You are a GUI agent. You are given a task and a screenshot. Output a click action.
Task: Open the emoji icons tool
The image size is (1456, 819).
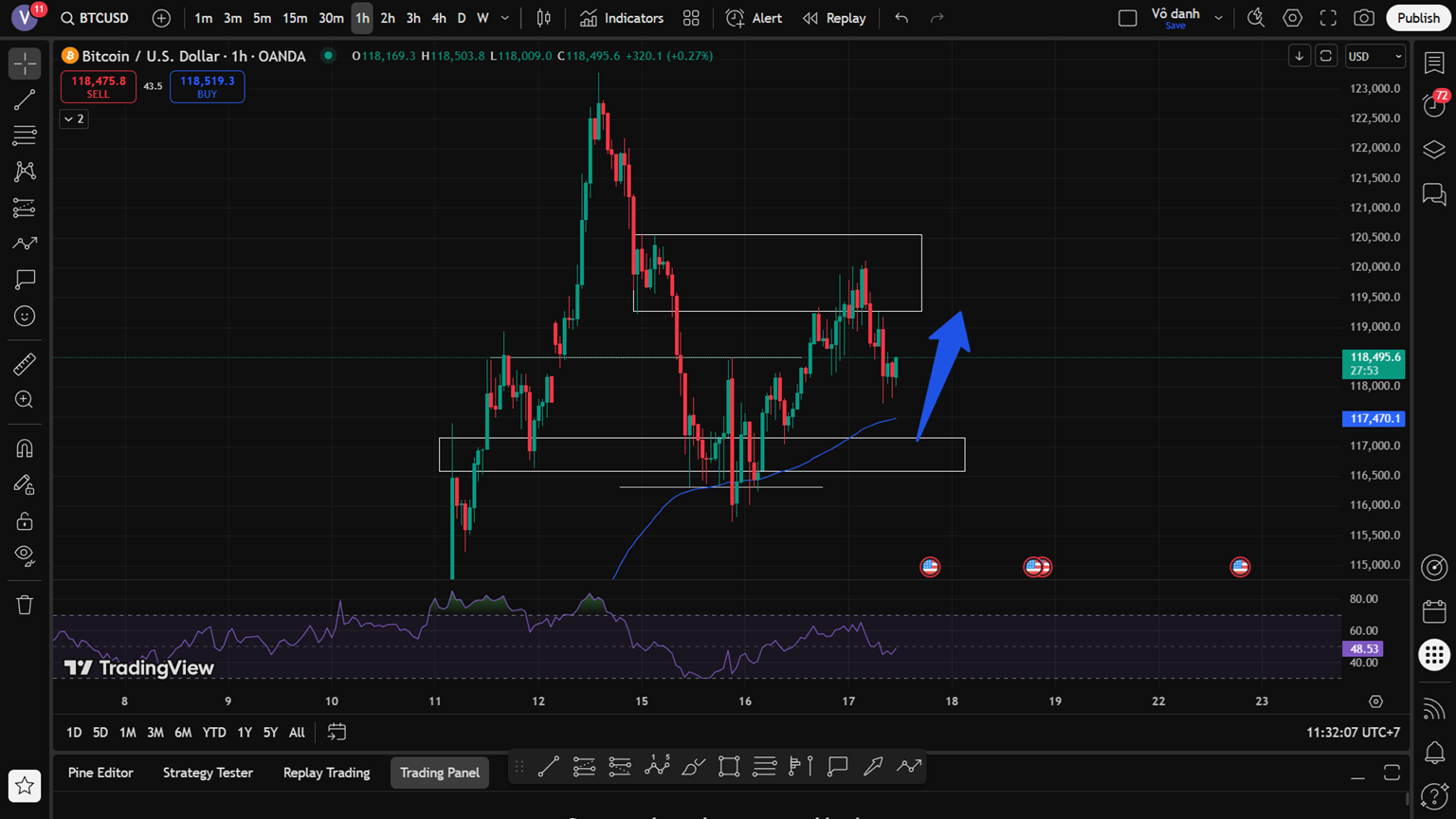tap(25, 316)
